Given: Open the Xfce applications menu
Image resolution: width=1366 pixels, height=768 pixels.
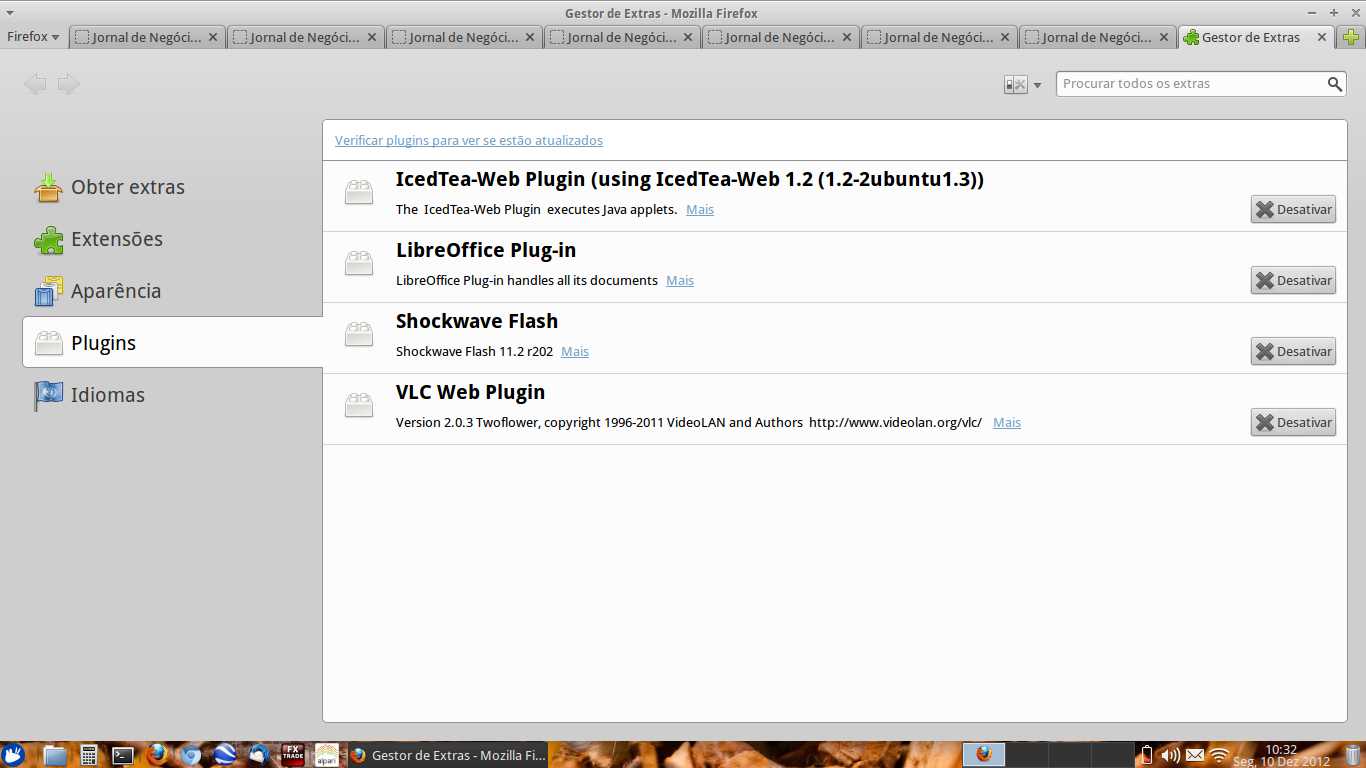Looking at the screenshot, I should 13,755.
